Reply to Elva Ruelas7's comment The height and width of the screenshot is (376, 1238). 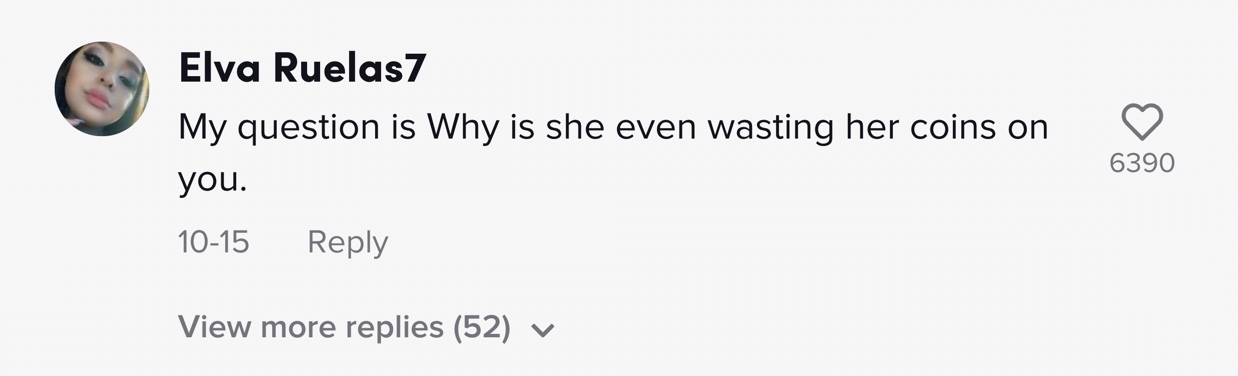pos(347,242)
